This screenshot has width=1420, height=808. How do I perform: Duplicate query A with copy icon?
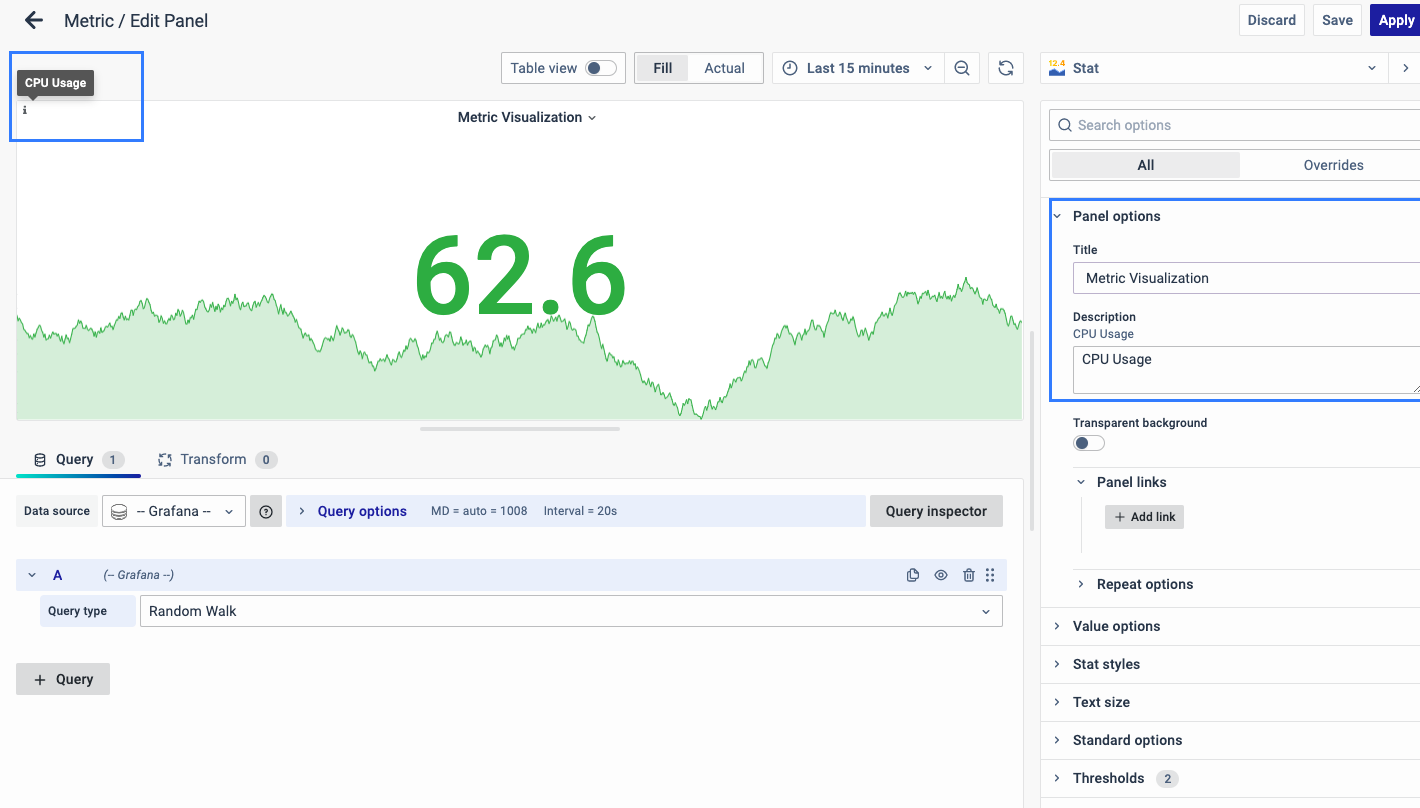tap(913, 575)
